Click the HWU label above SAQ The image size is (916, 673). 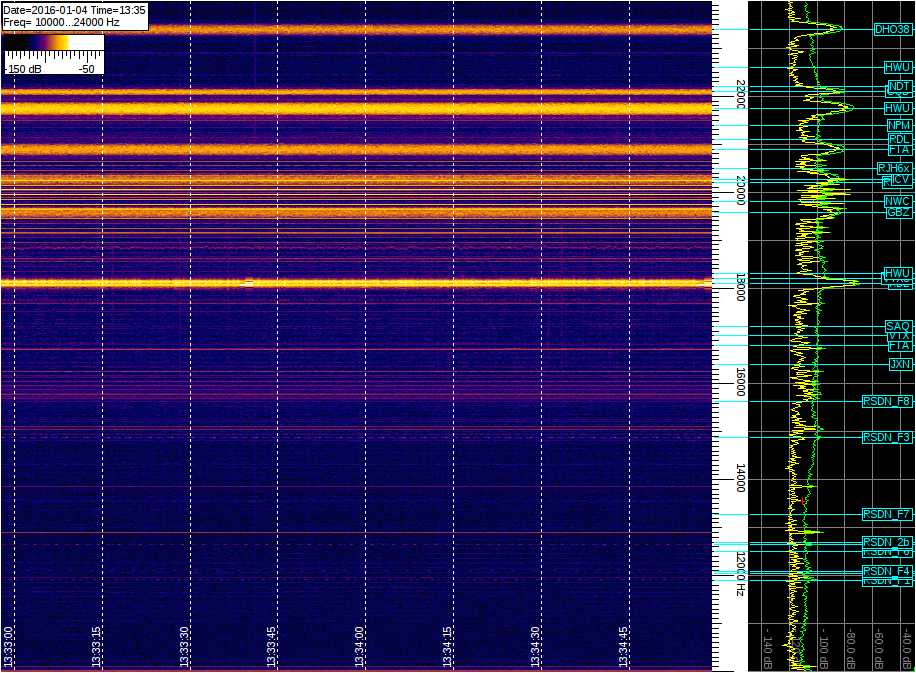click(x=897, y=273)
